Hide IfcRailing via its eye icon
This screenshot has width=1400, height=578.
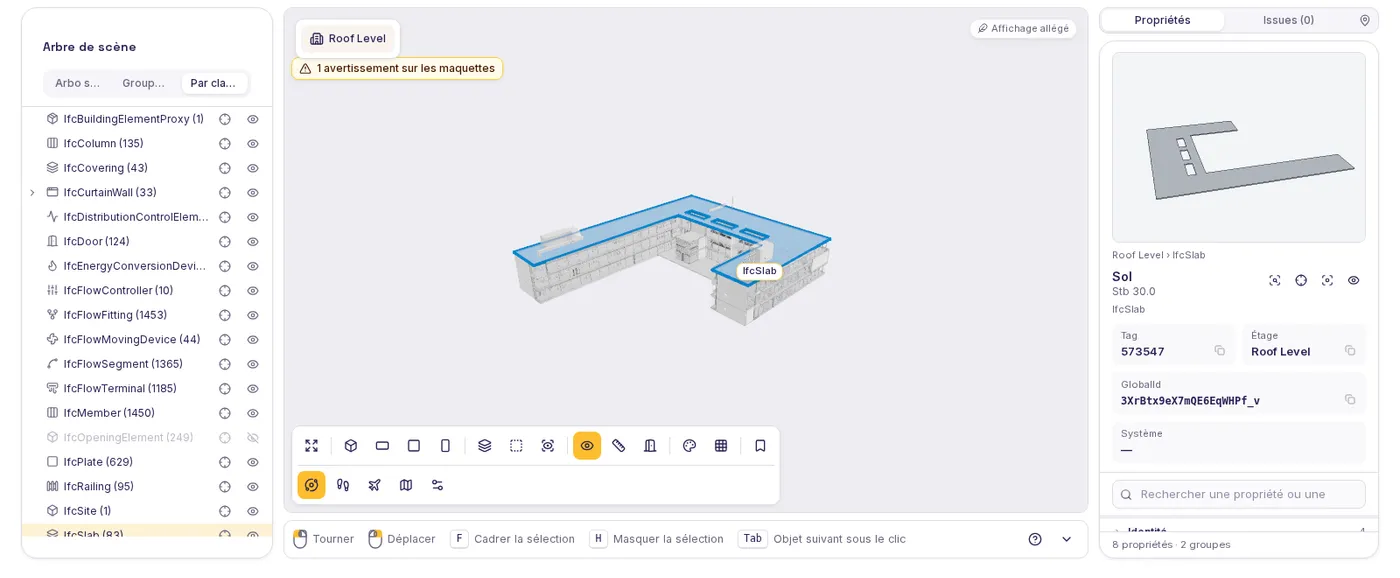point(253,487)
